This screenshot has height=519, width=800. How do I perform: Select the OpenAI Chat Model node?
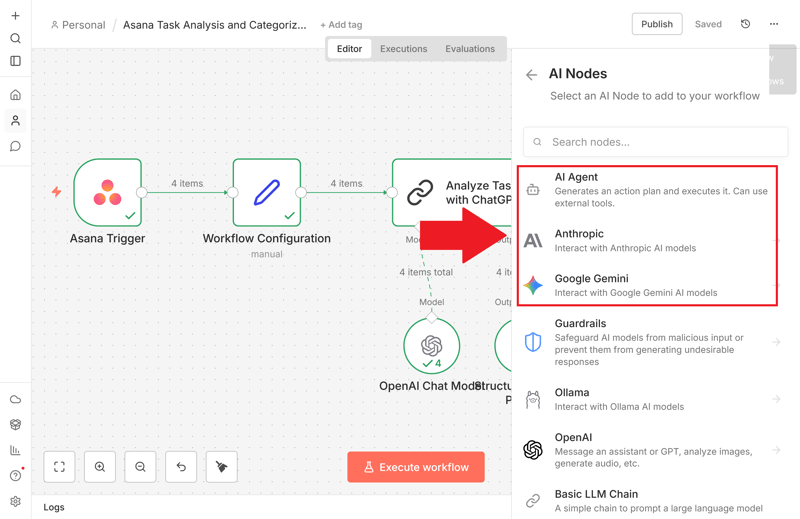(x=431, y=345)
